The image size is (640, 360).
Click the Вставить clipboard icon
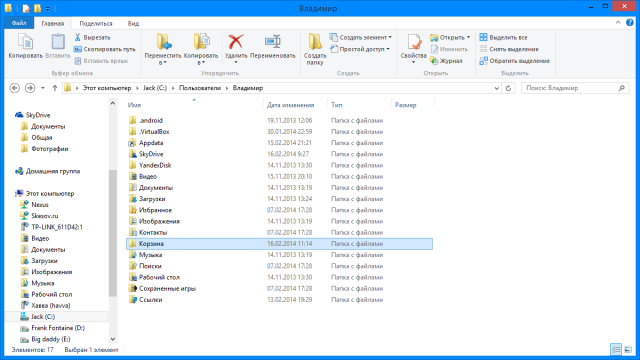[x=58, y=42]
